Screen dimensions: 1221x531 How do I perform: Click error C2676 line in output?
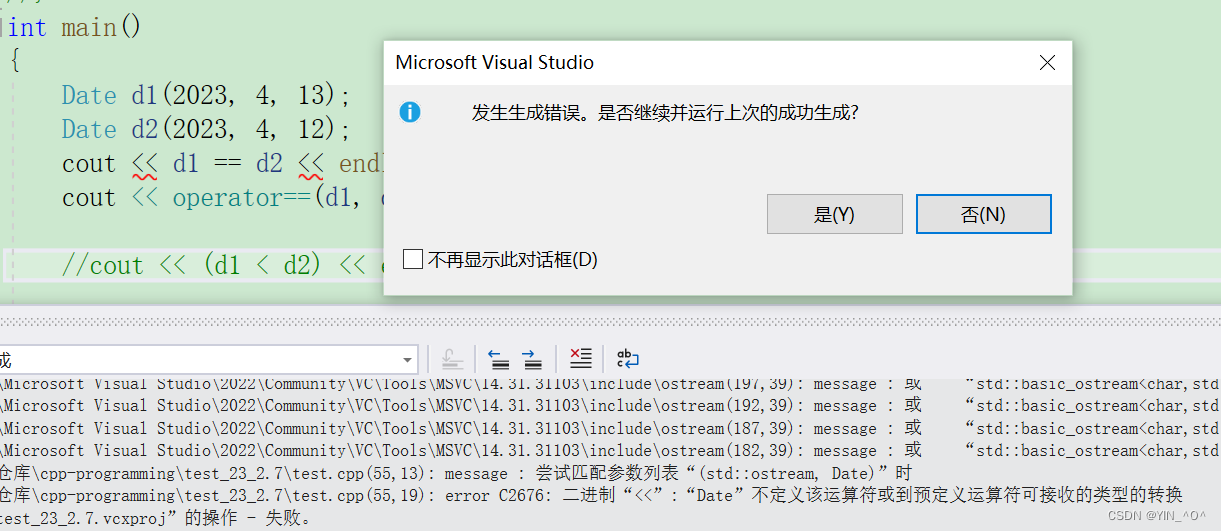pos(592,495)
